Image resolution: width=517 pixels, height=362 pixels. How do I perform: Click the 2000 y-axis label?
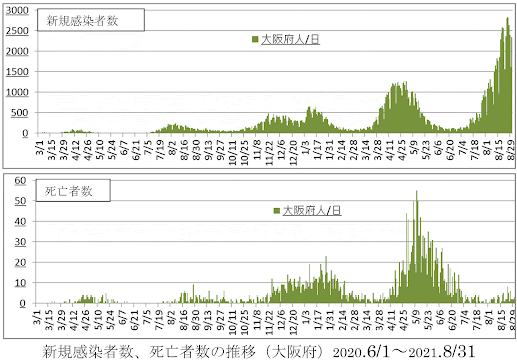(17, 51)
